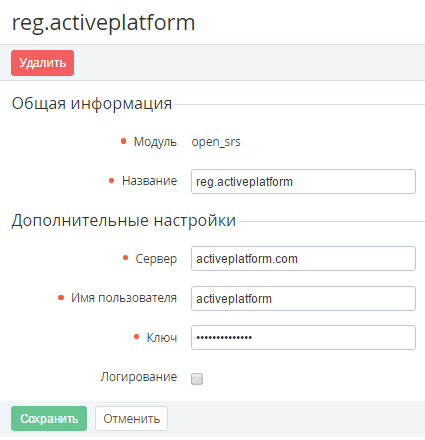Click the Название field label

[x=149, y=181]
